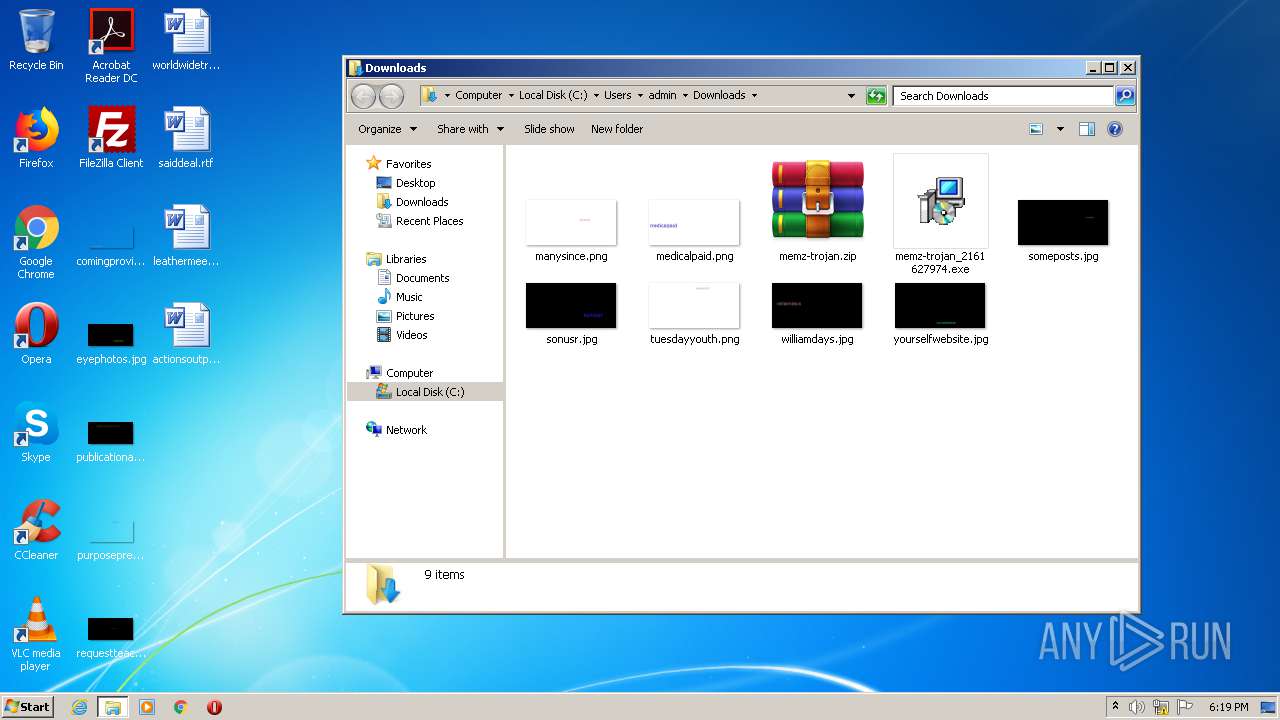
Task: Refresh the Downloads folder view
Action: pos(876,96)
